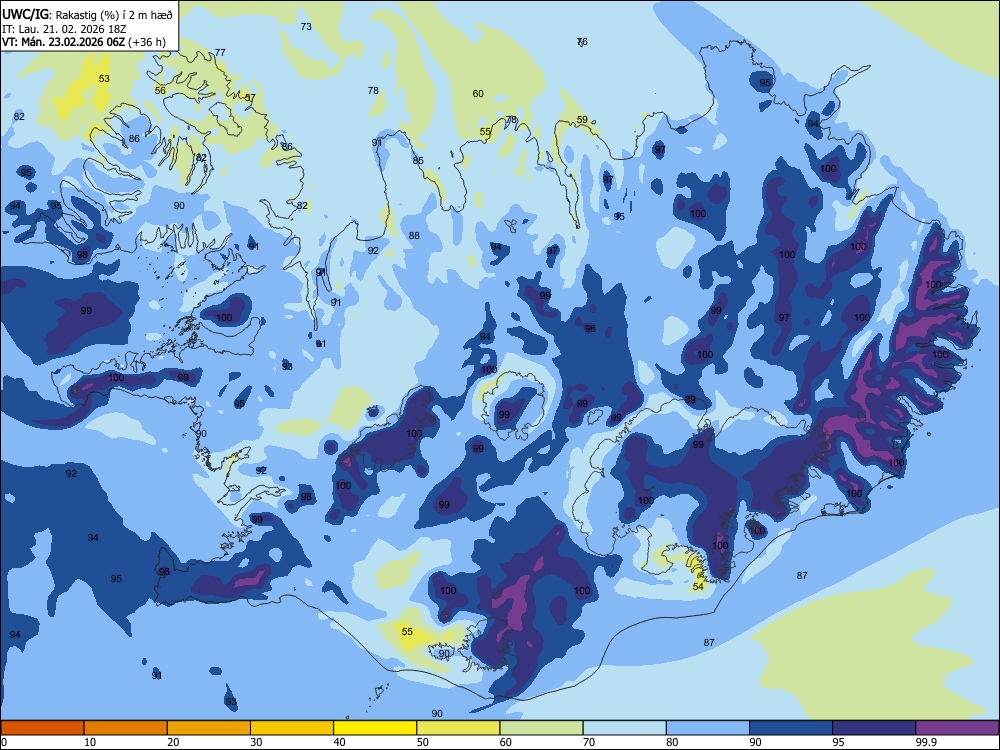Select the '10' legend scale tick label

(90, 742)
